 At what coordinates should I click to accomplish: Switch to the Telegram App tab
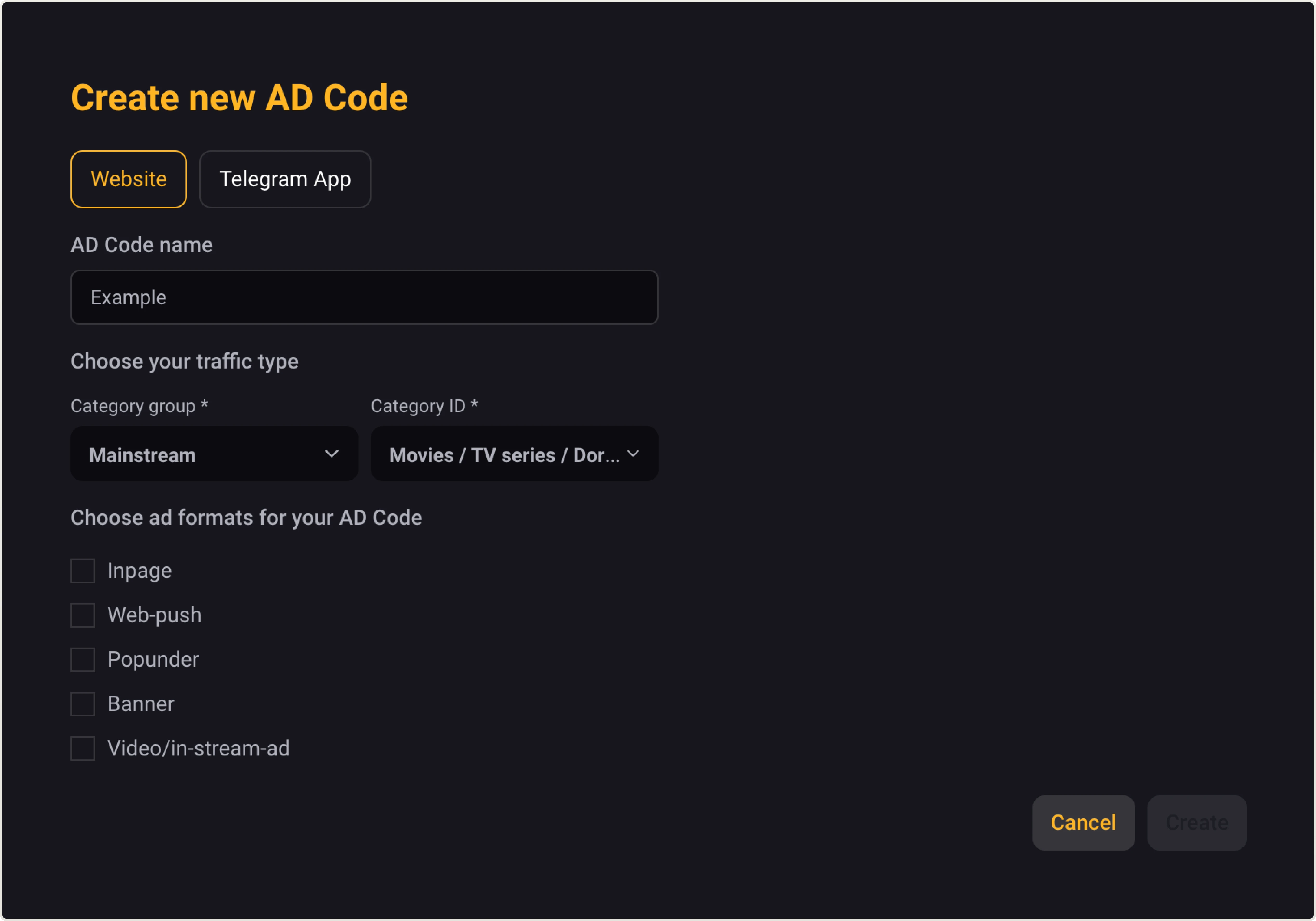coord(285,178)
